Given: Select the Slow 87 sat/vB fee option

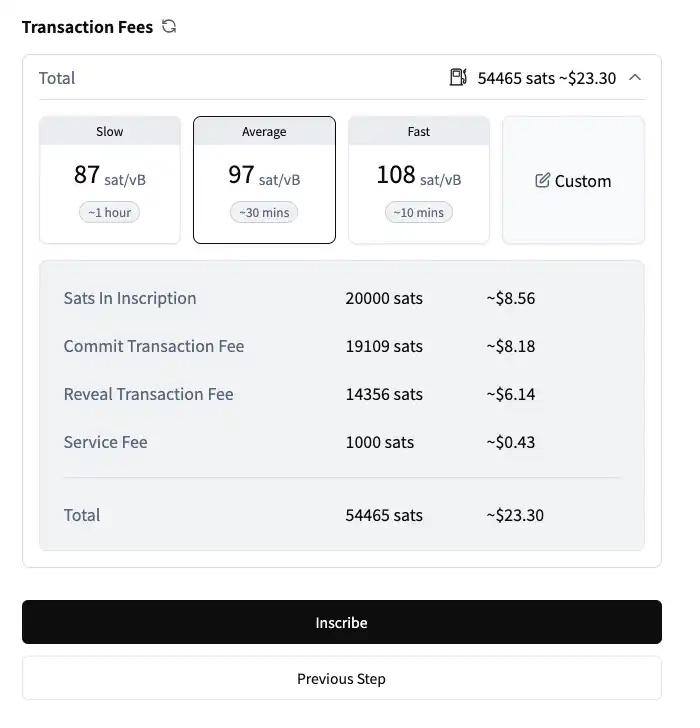Looking at the screenshot, I should [x=110, y=180].
